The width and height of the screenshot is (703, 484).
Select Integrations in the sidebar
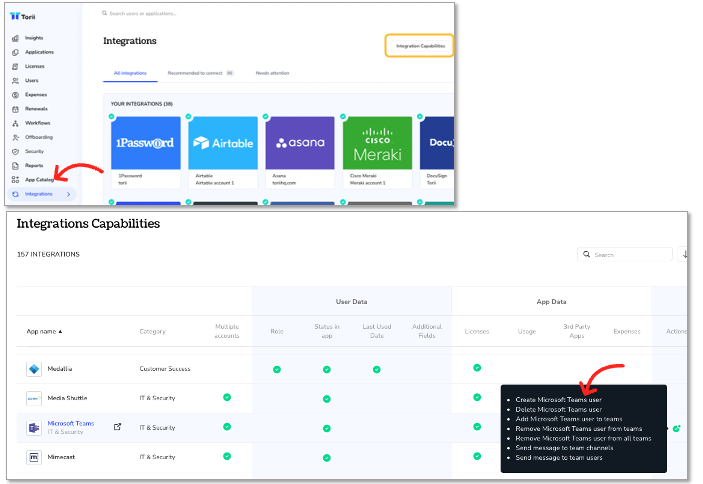[42, 194]
